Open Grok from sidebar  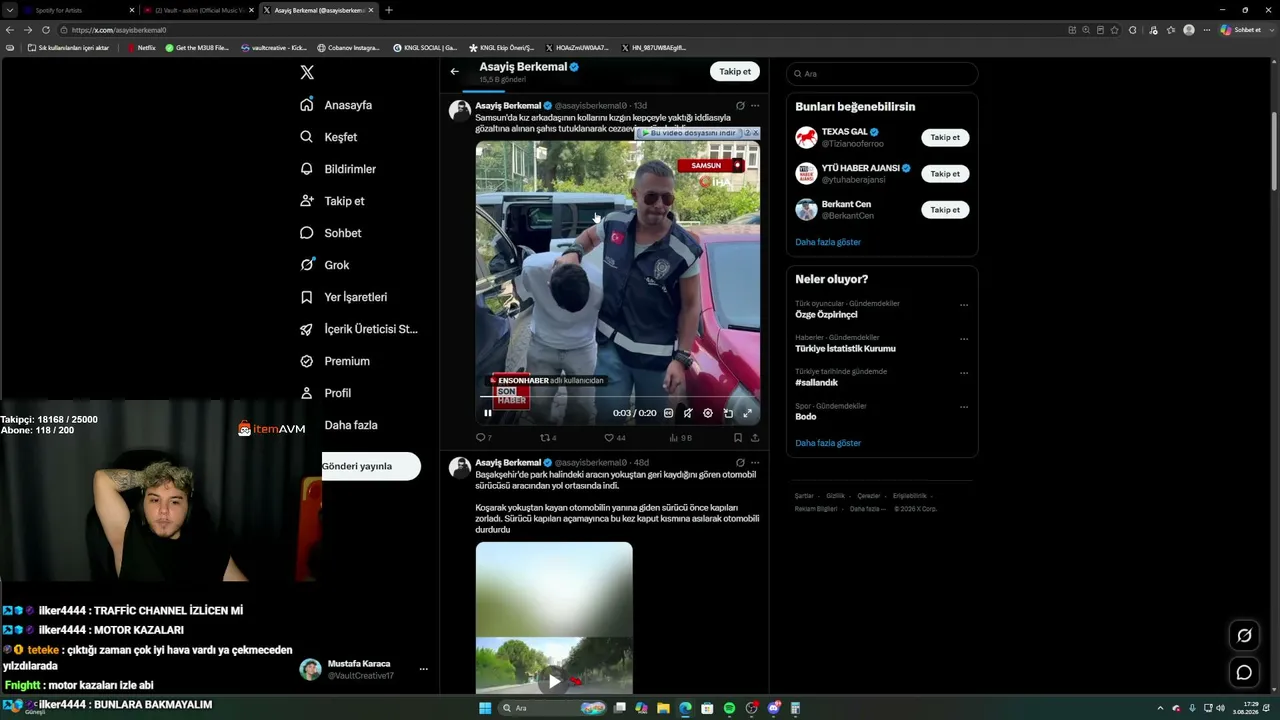pyautogui.click(x=325, y=265)
